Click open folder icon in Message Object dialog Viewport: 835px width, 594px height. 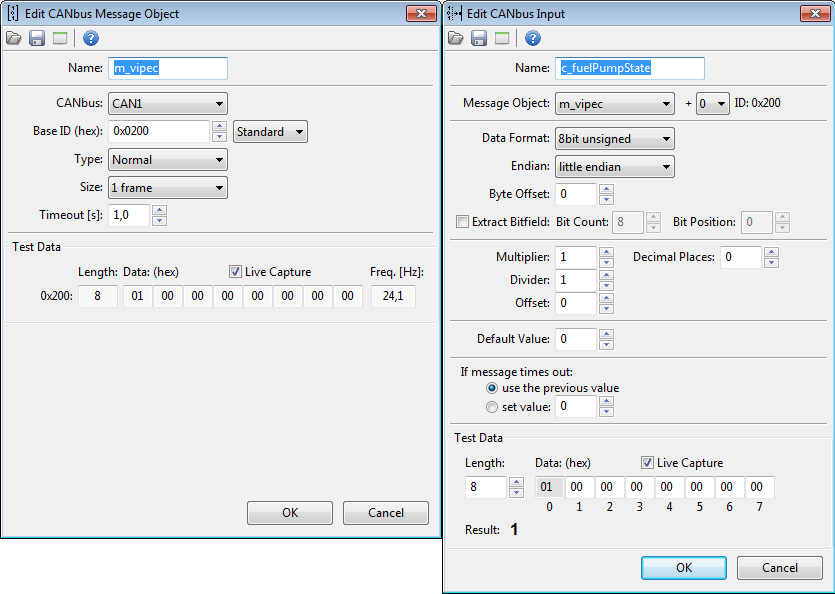pyautogui.click(x=13, y=38)
